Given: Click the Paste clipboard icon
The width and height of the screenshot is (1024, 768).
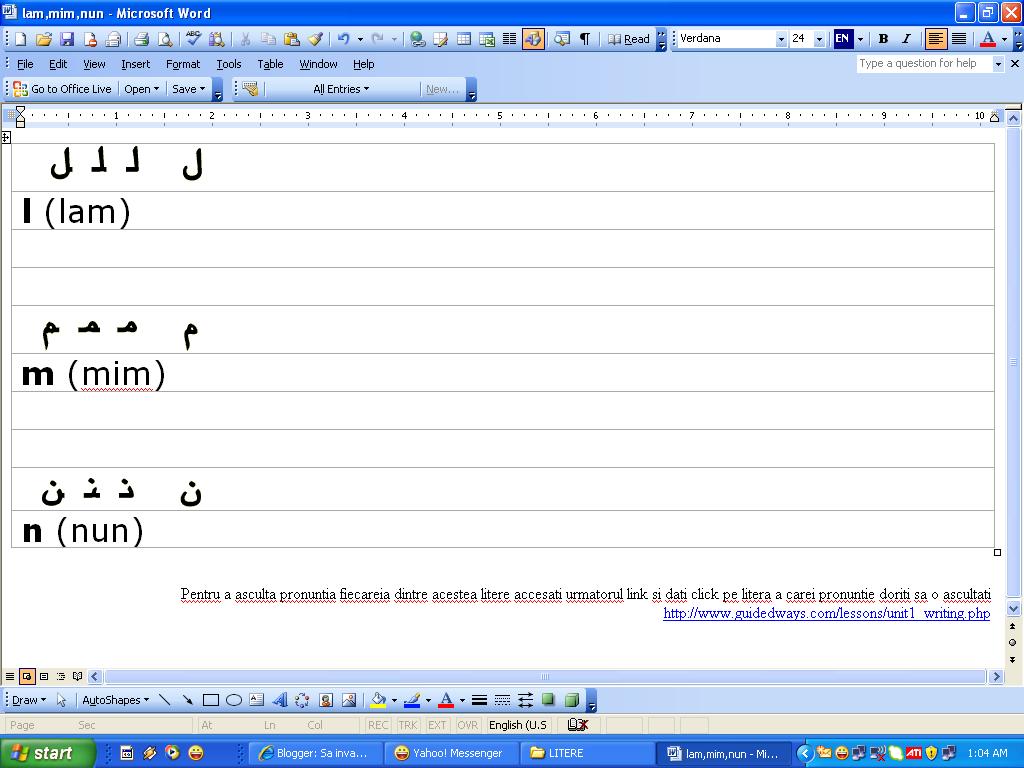Looking at the screenshot, I should pos(292,39).
